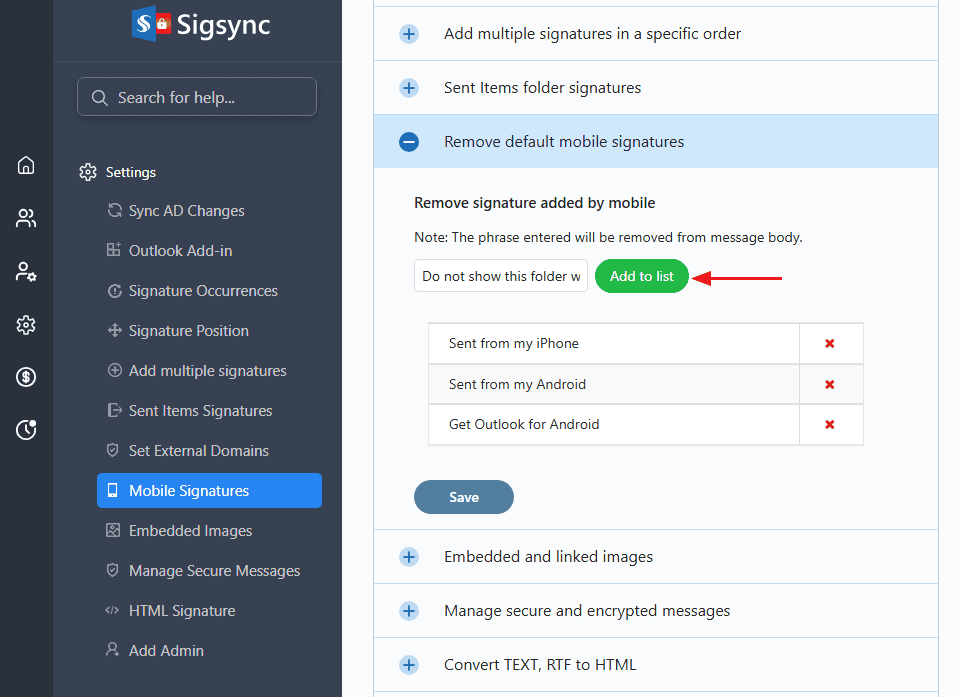Go to HTML Signature settings
This screenshot has width=959, height=697.
point(182,611)
